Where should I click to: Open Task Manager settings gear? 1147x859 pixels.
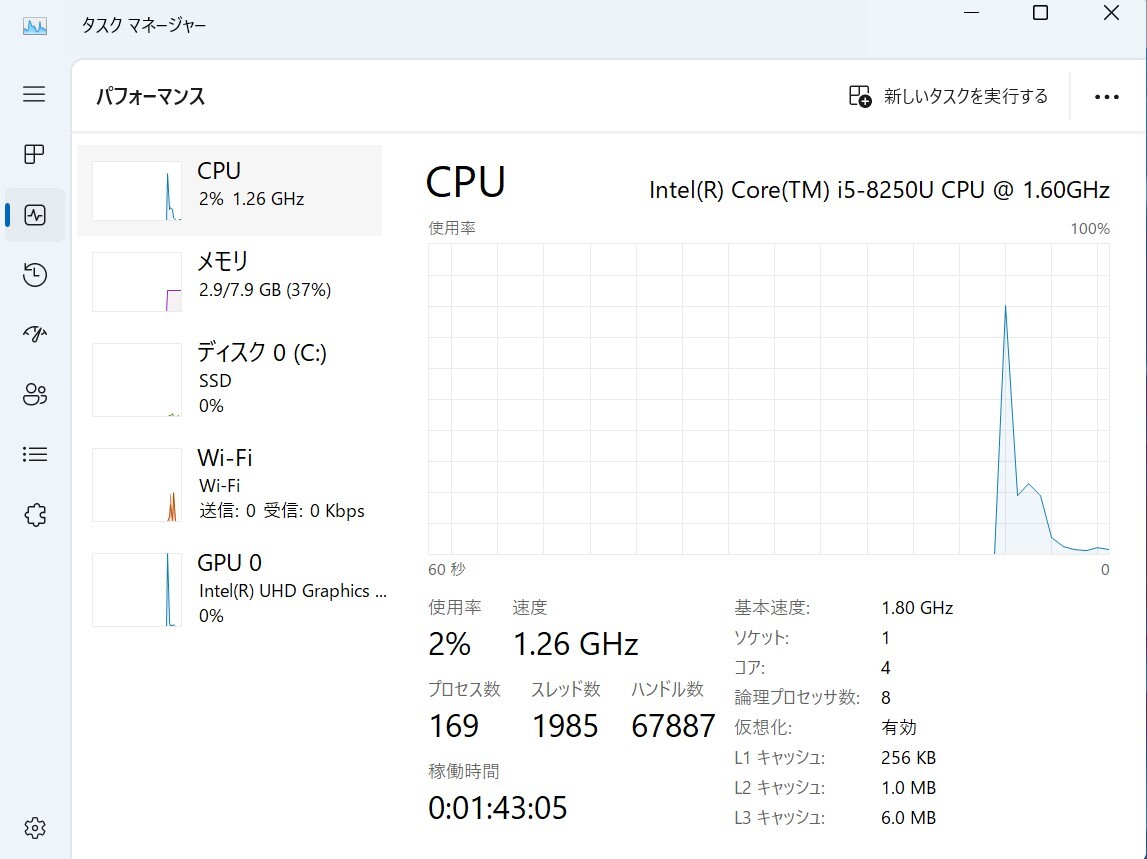pos(34,828)
